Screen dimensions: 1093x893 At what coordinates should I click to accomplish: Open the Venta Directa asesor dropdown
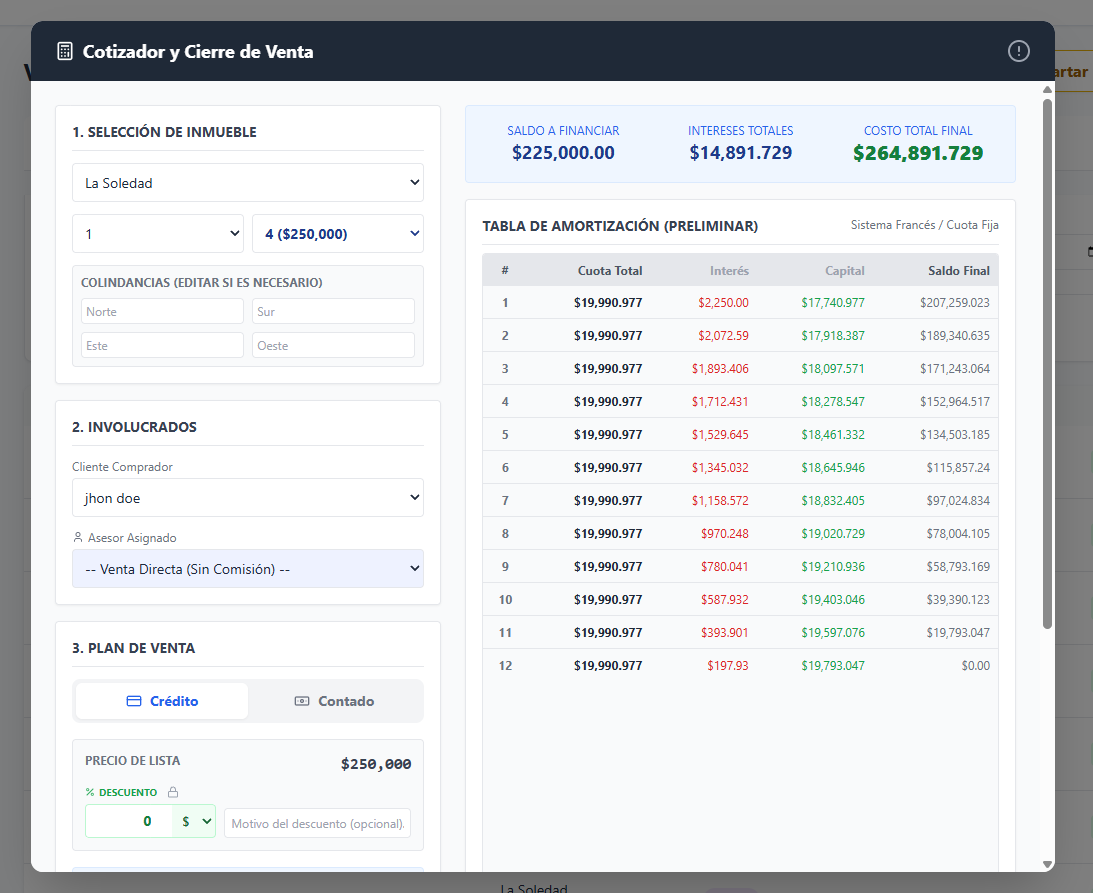click(x=247, y=569)
